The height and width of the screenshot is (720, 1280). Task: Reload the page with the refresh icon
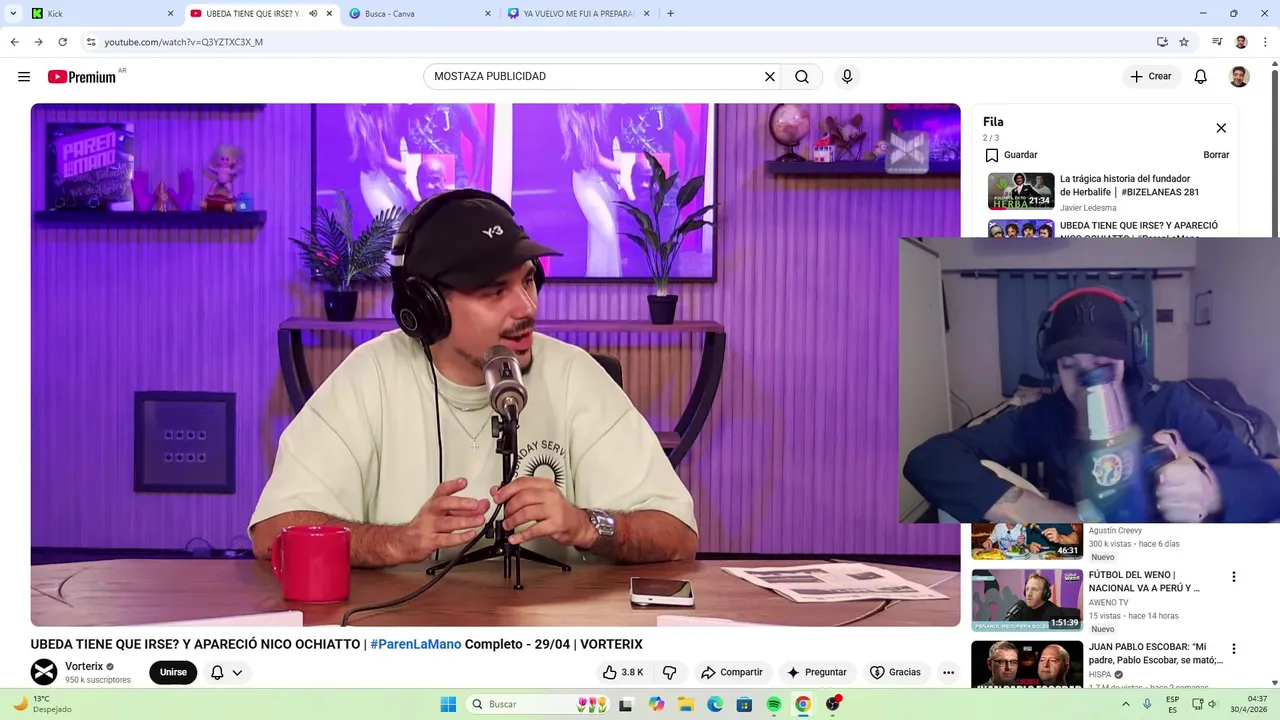click(x=62, y=42)
